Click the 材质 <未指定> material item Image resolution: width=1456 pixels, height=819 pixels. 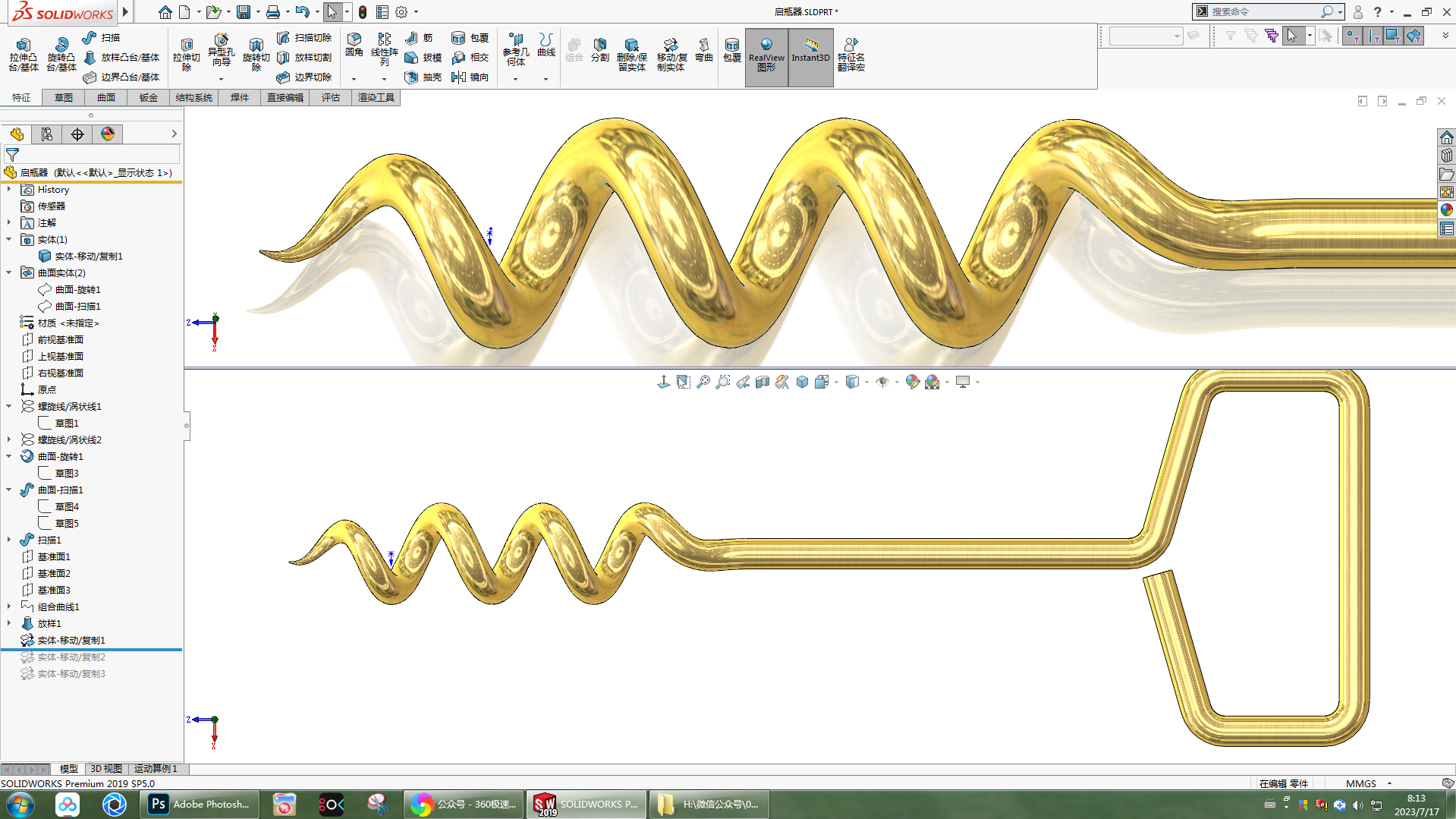tap(60, 323)
